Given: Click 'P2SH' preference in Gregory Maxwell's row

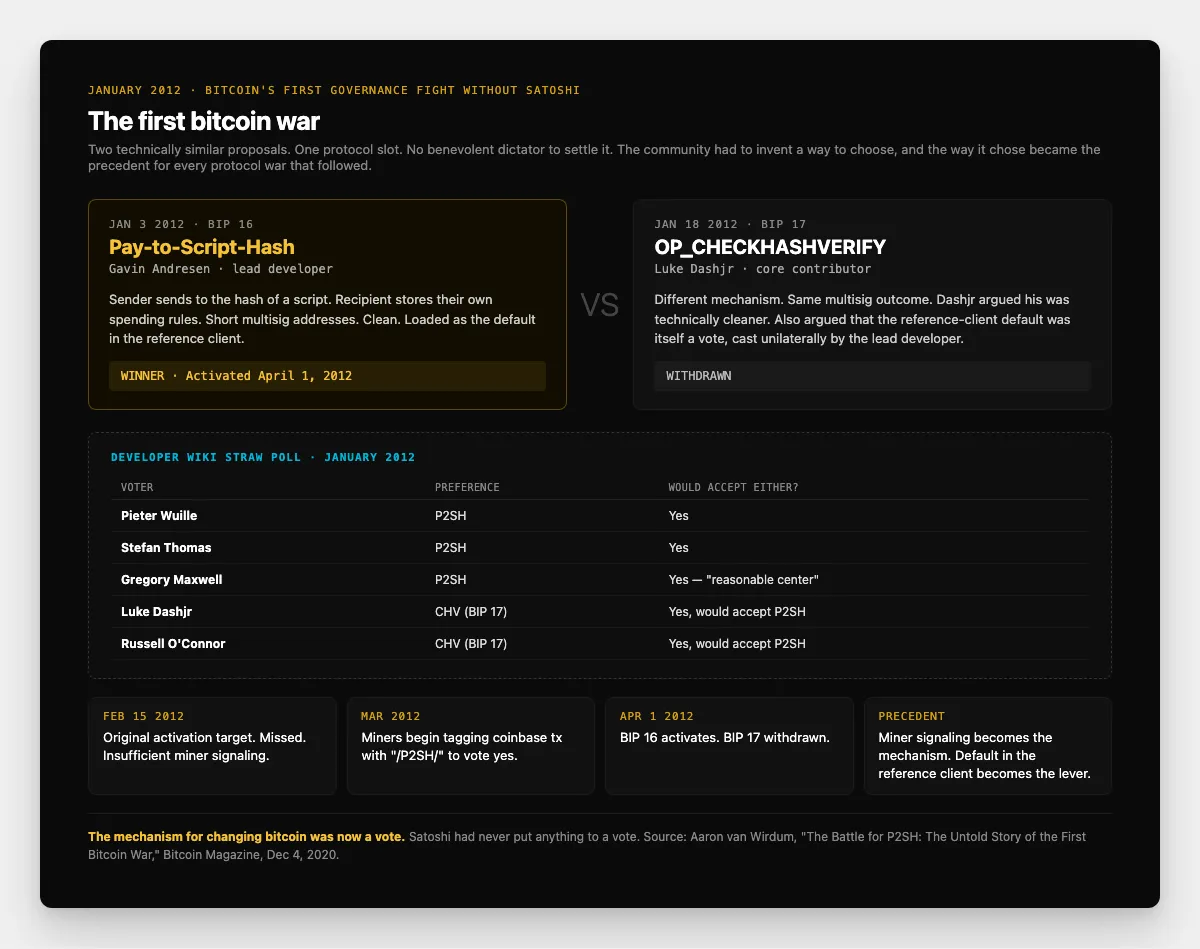Looking at the screenshot, I should 451,580.
